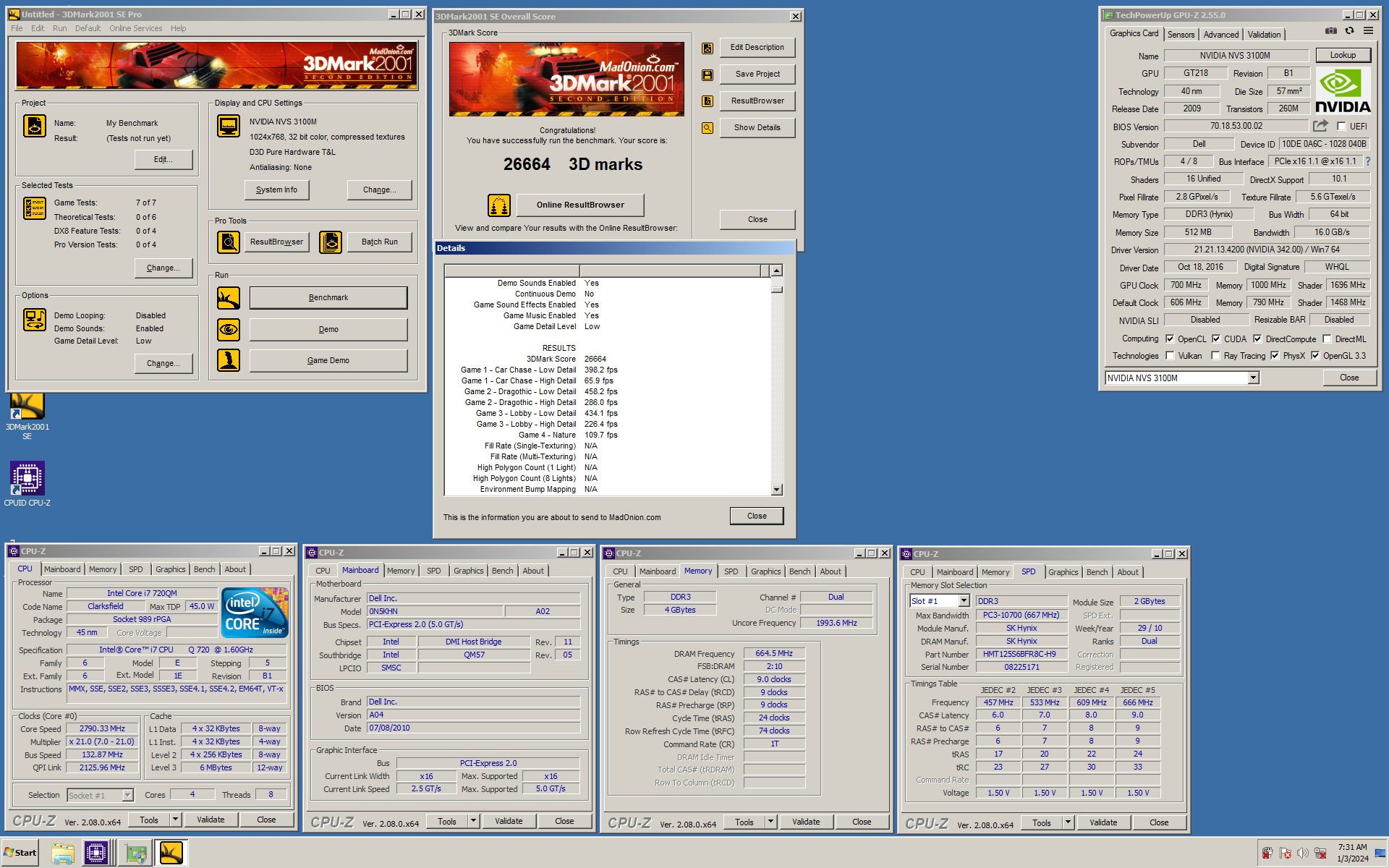Click the Batch Run icon in Pro Tools

click(x=331, y=242)
